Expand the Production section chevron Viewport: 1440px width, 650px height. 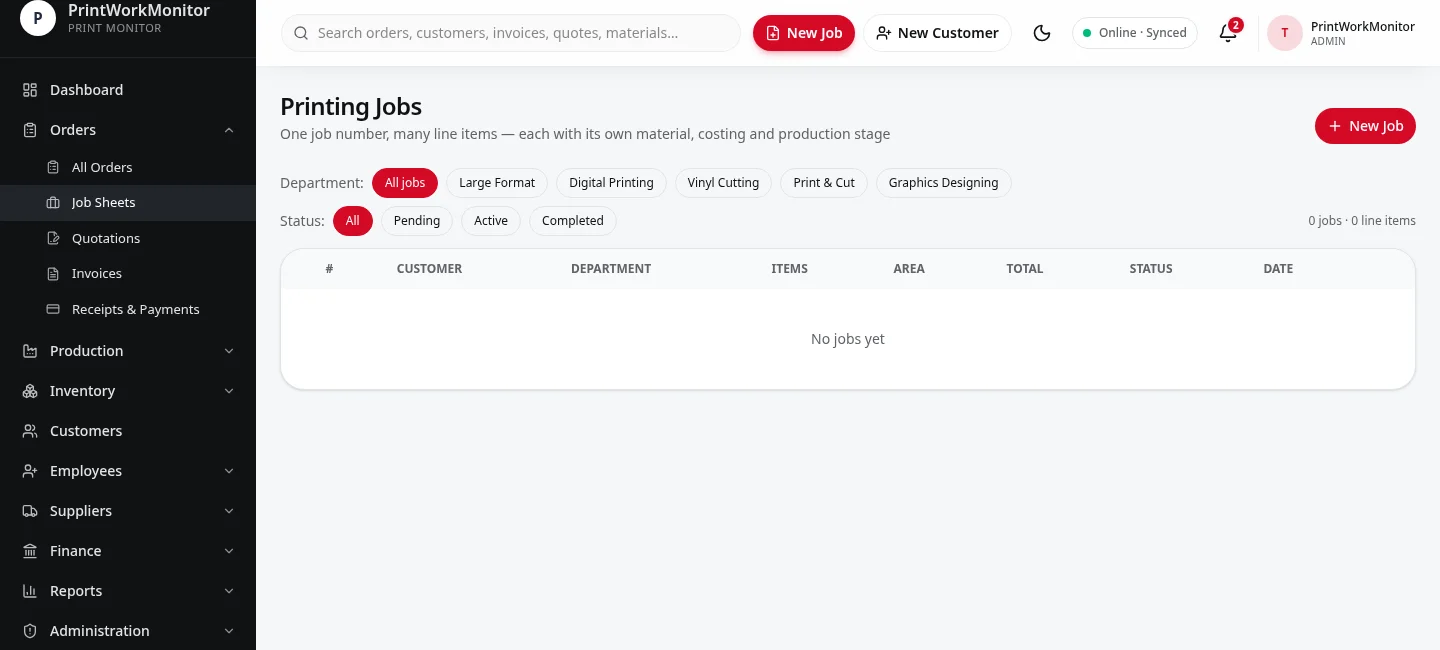pyautogui.click(x=229, y=351)
